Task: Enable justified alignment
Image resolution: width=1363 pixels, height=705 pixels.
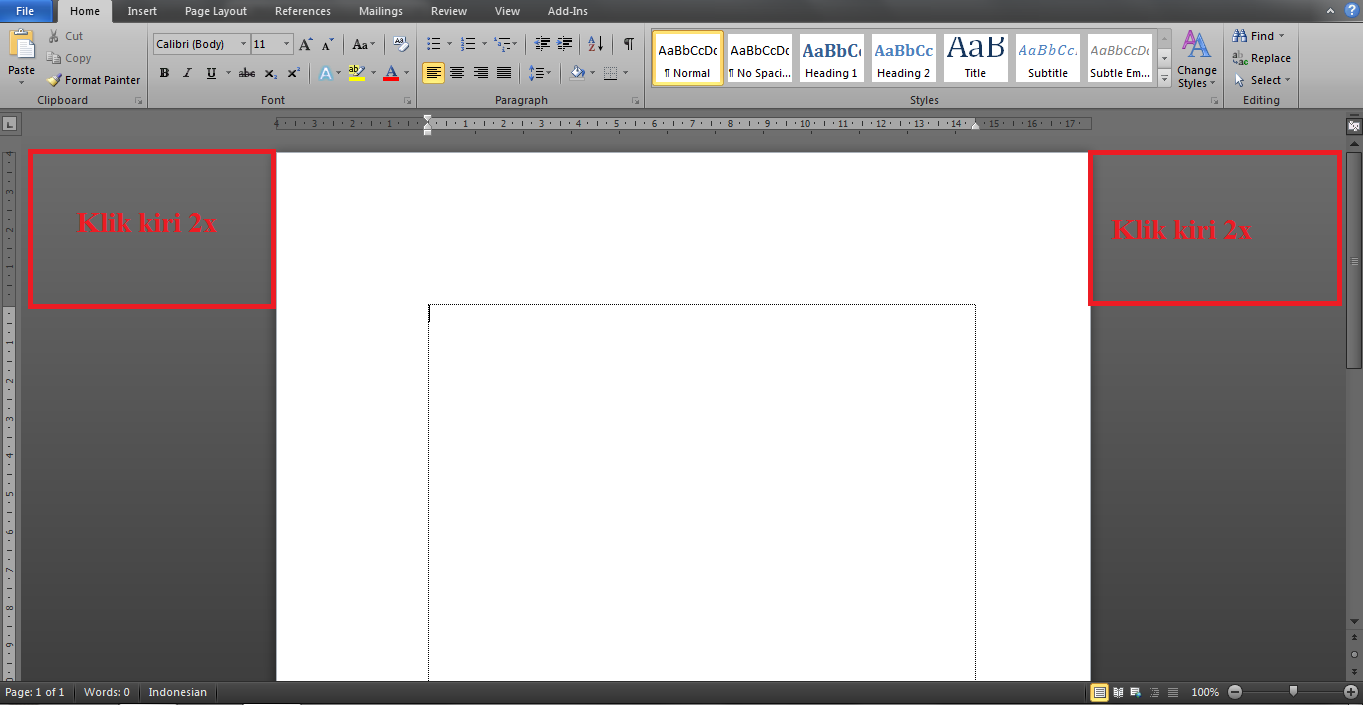Action: (504, 72)
